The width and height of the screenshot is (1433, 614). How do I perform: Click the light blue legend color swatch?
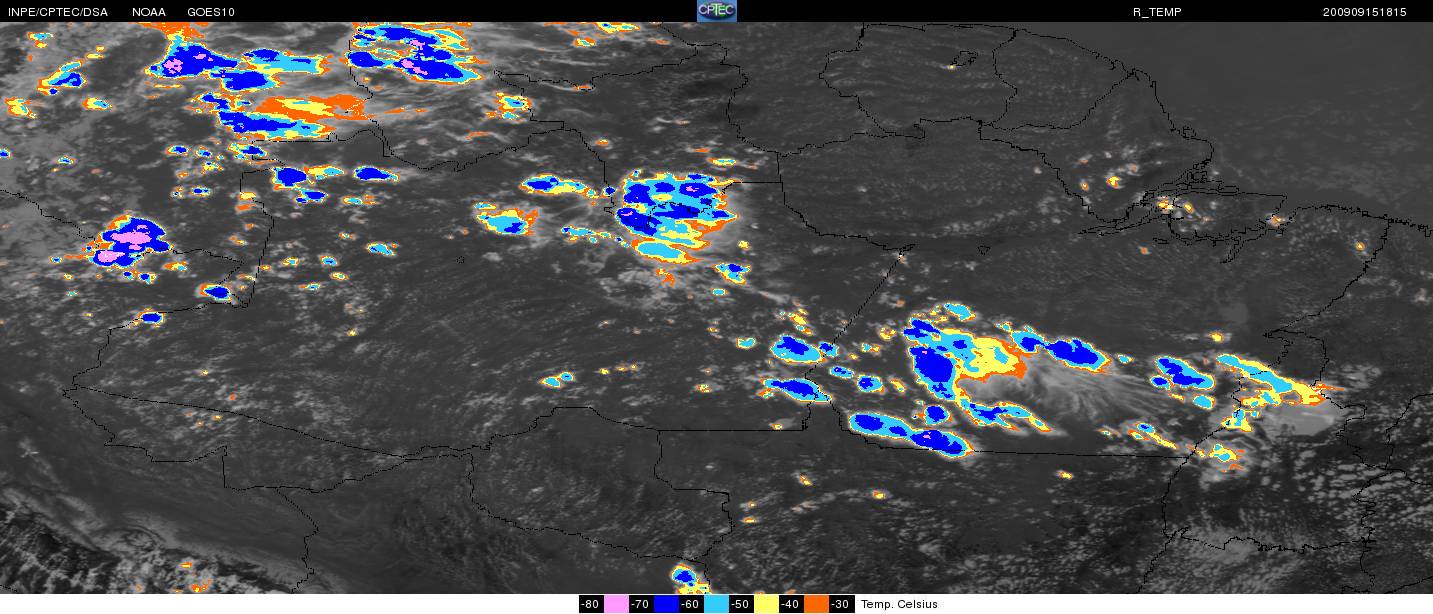(x=717, y=604)
